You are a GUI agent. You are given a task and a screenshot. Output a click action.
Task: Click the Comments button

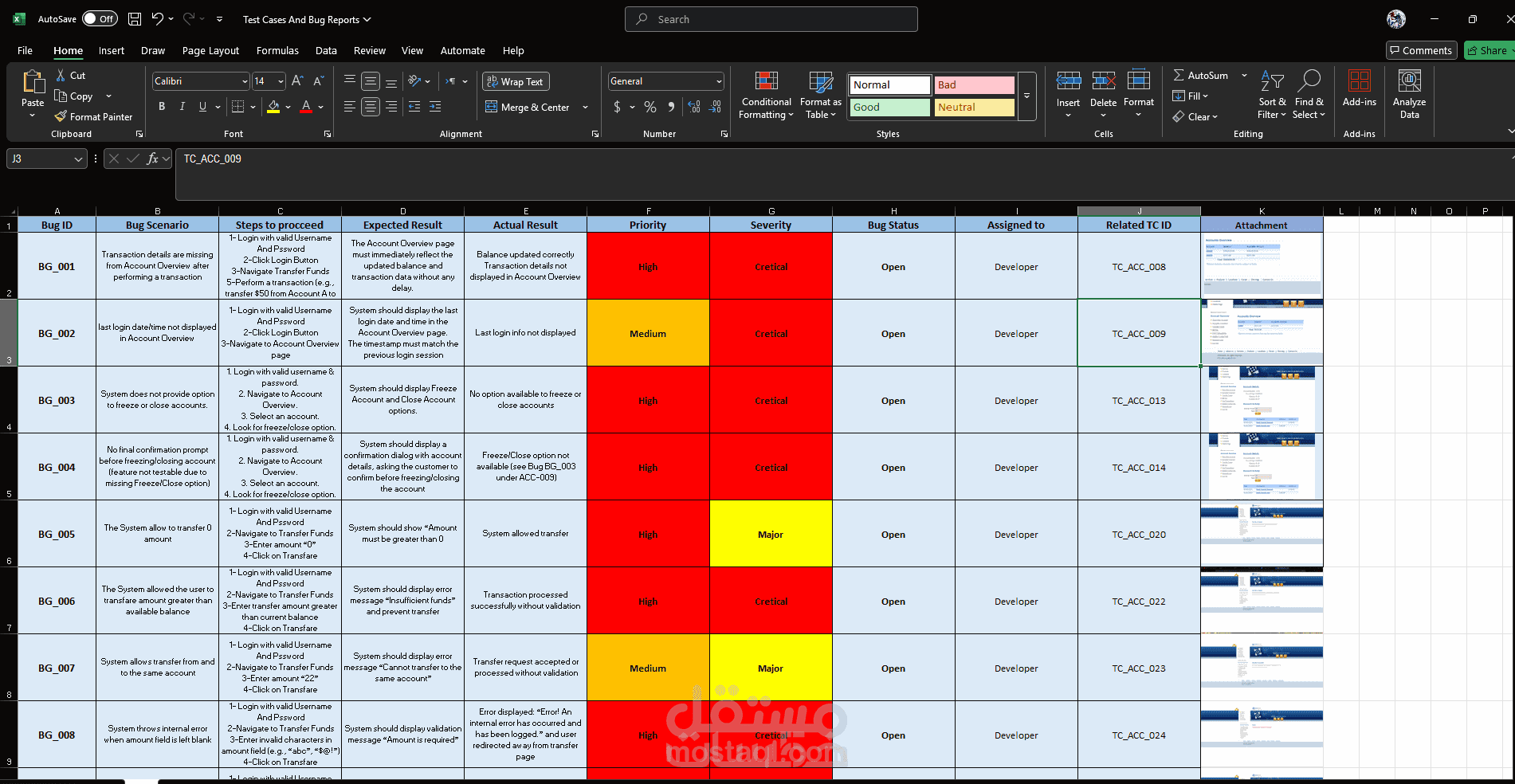[x=1421, y=50]
